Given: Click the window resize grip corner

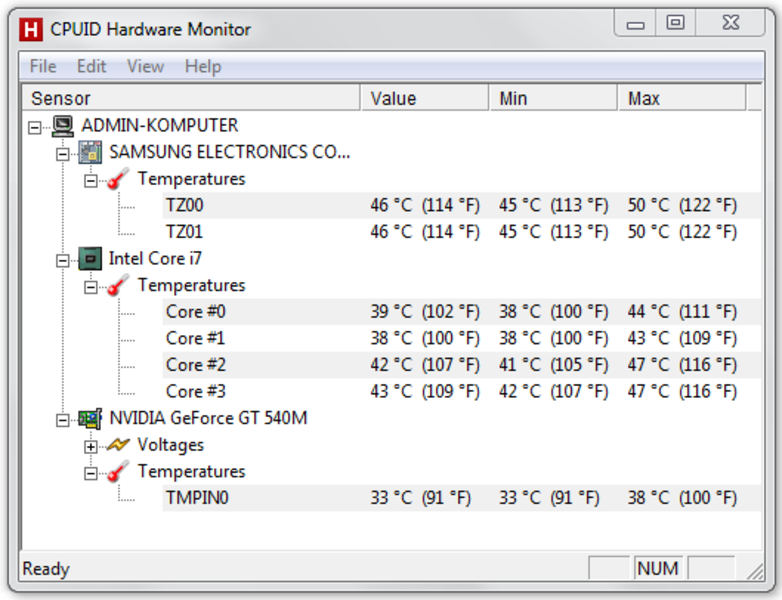Looking at the screenshot, I should point(755,571).
